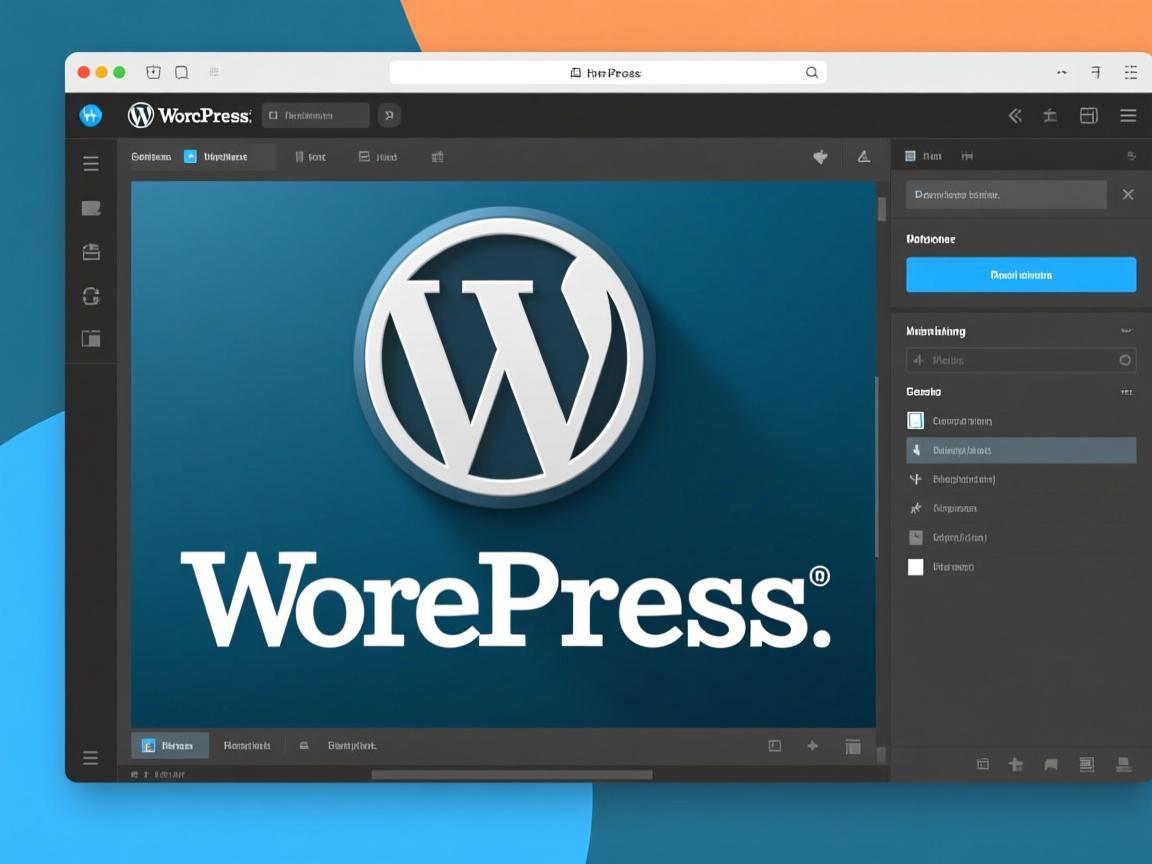Select the refresh icon in the left sidebar
This screenshot has height=864, width=1152.
click(x=91, y=296)
